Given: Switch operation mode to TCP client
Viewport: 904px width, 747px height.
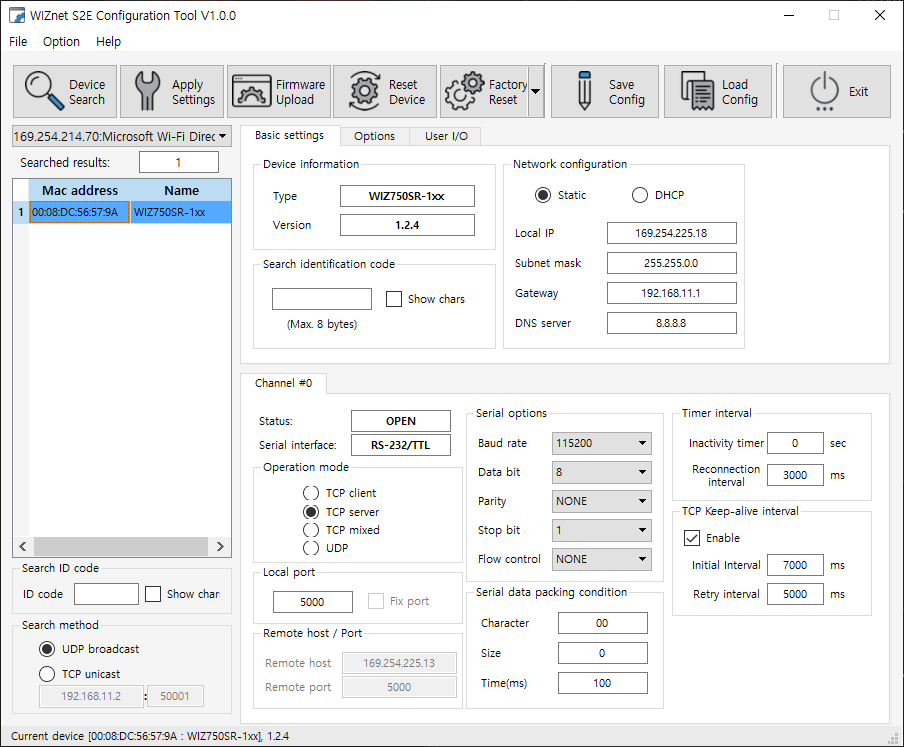Looking at the screenshot, I should [310, 493].
